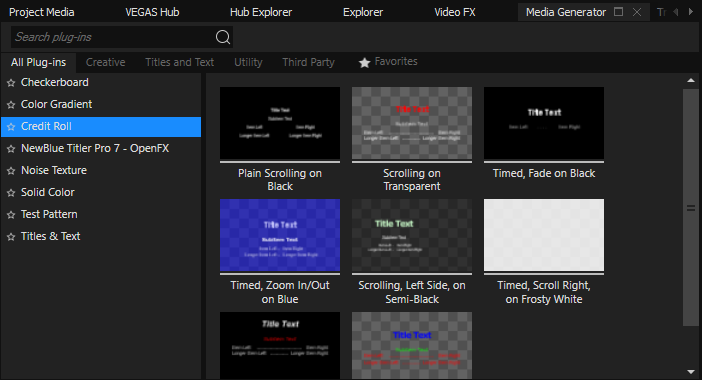
Task: Toggle favorite star for Test Pattern
Action: pos(11,215)
